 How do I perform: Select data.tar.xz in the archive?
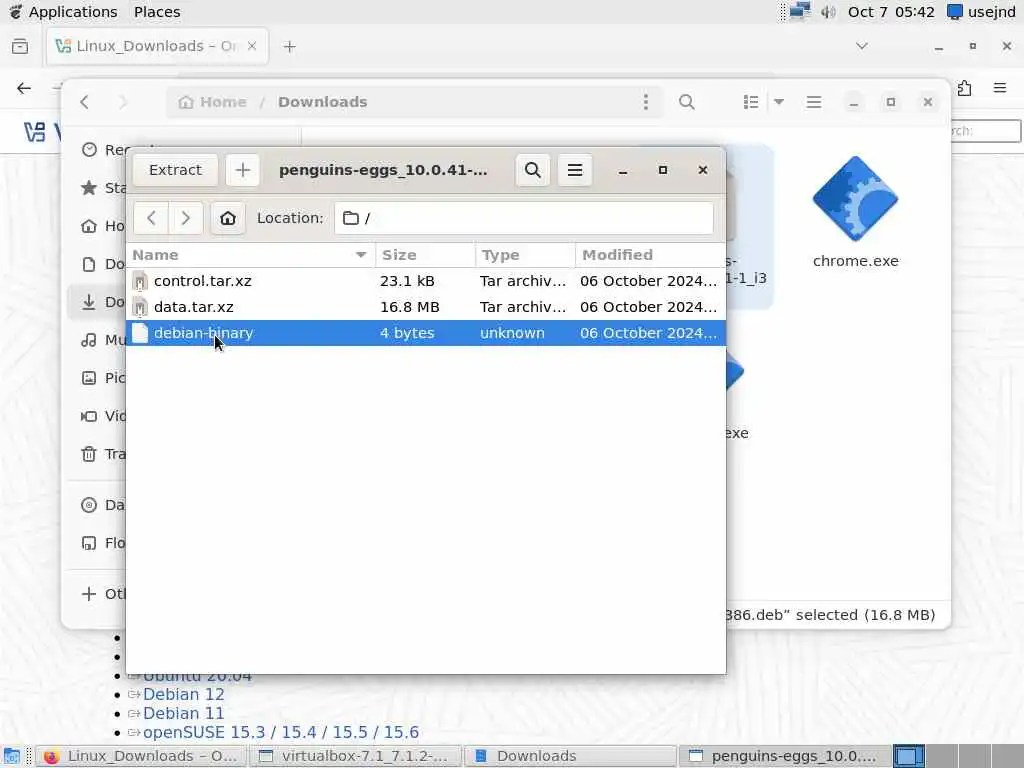tap(426, 307)
